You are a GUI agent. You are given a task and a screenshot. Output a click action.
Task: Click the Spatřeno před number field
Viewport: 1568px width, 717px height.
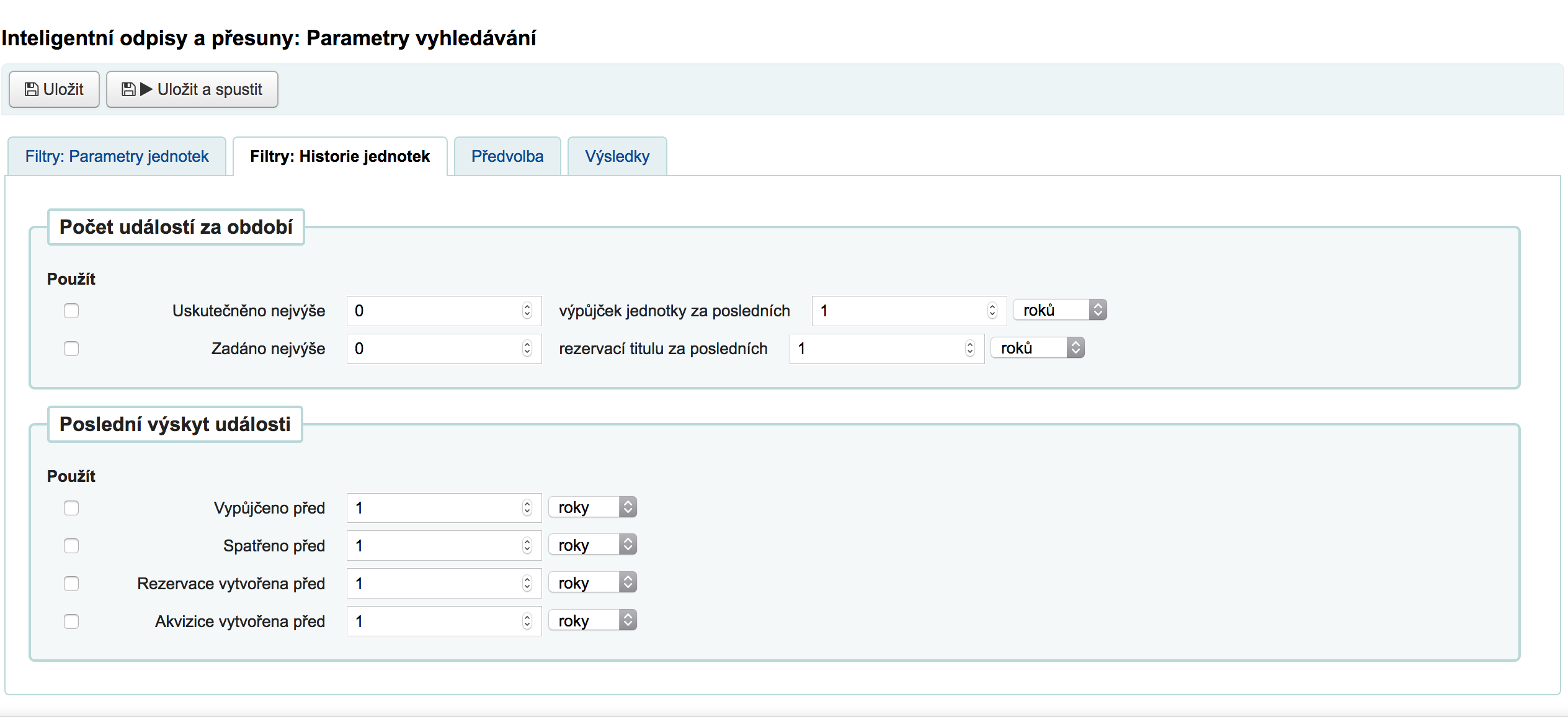444,546
